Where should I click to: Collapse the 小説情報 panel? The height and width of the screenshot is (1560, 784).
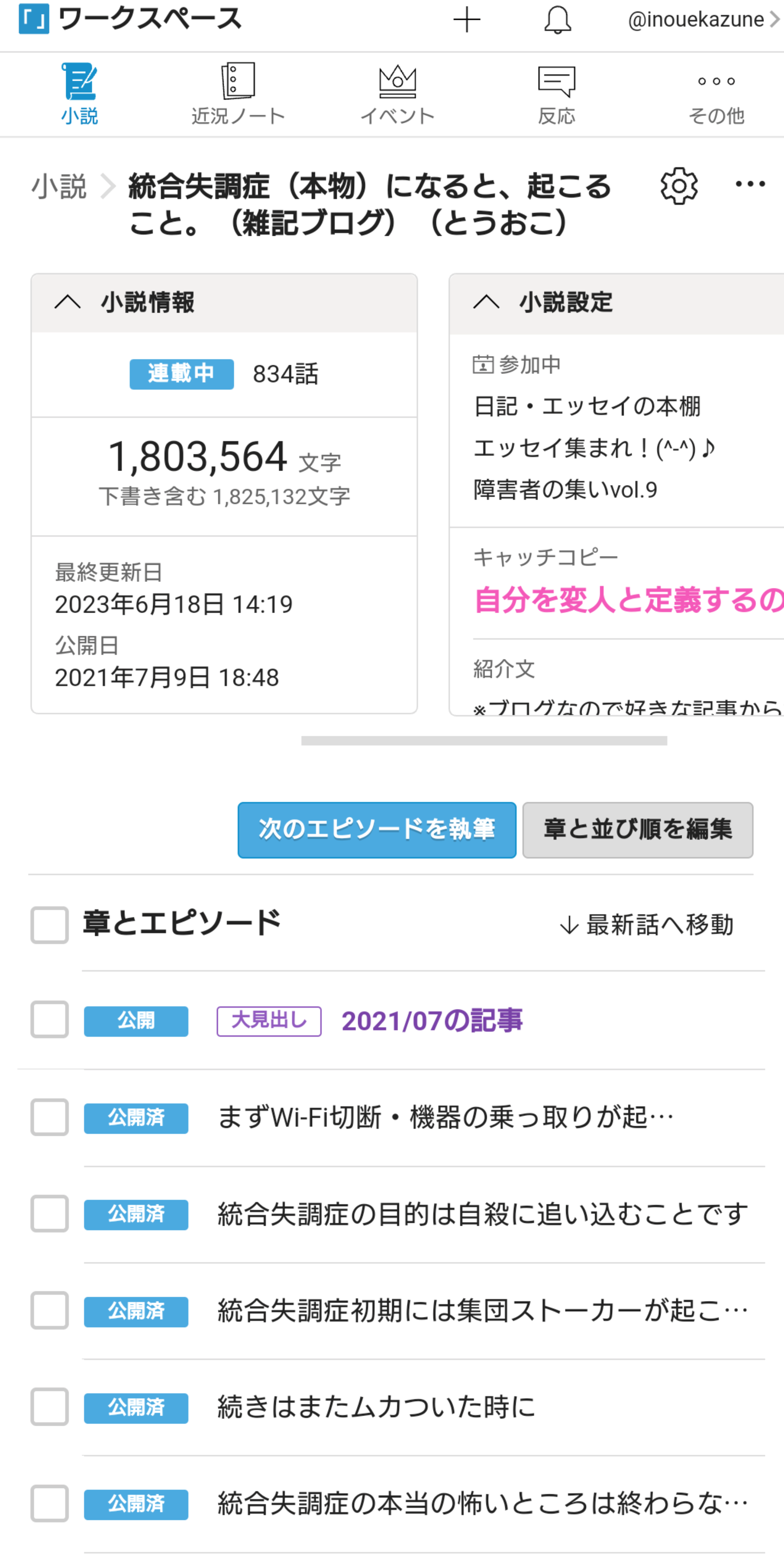(68, 302)
